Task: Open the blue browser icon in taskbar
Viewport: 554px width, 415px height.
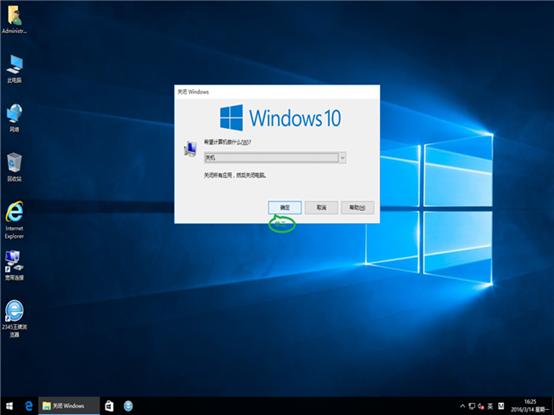Action: coord(128,406)
